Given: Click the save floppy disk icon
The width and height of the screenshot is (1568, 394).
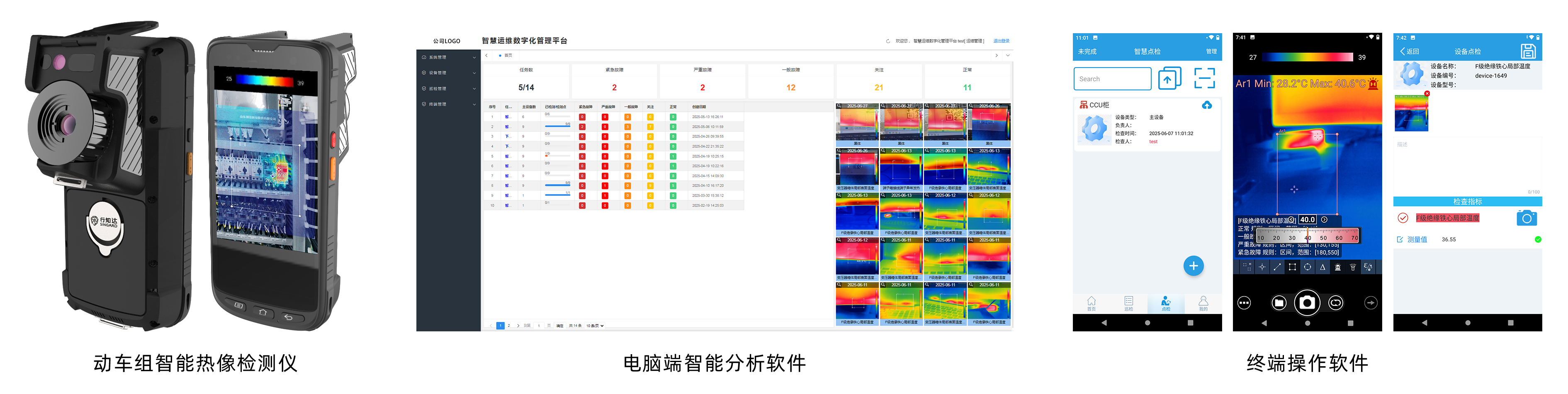Looking at the screenshot, I should [x=1527, y=51].
